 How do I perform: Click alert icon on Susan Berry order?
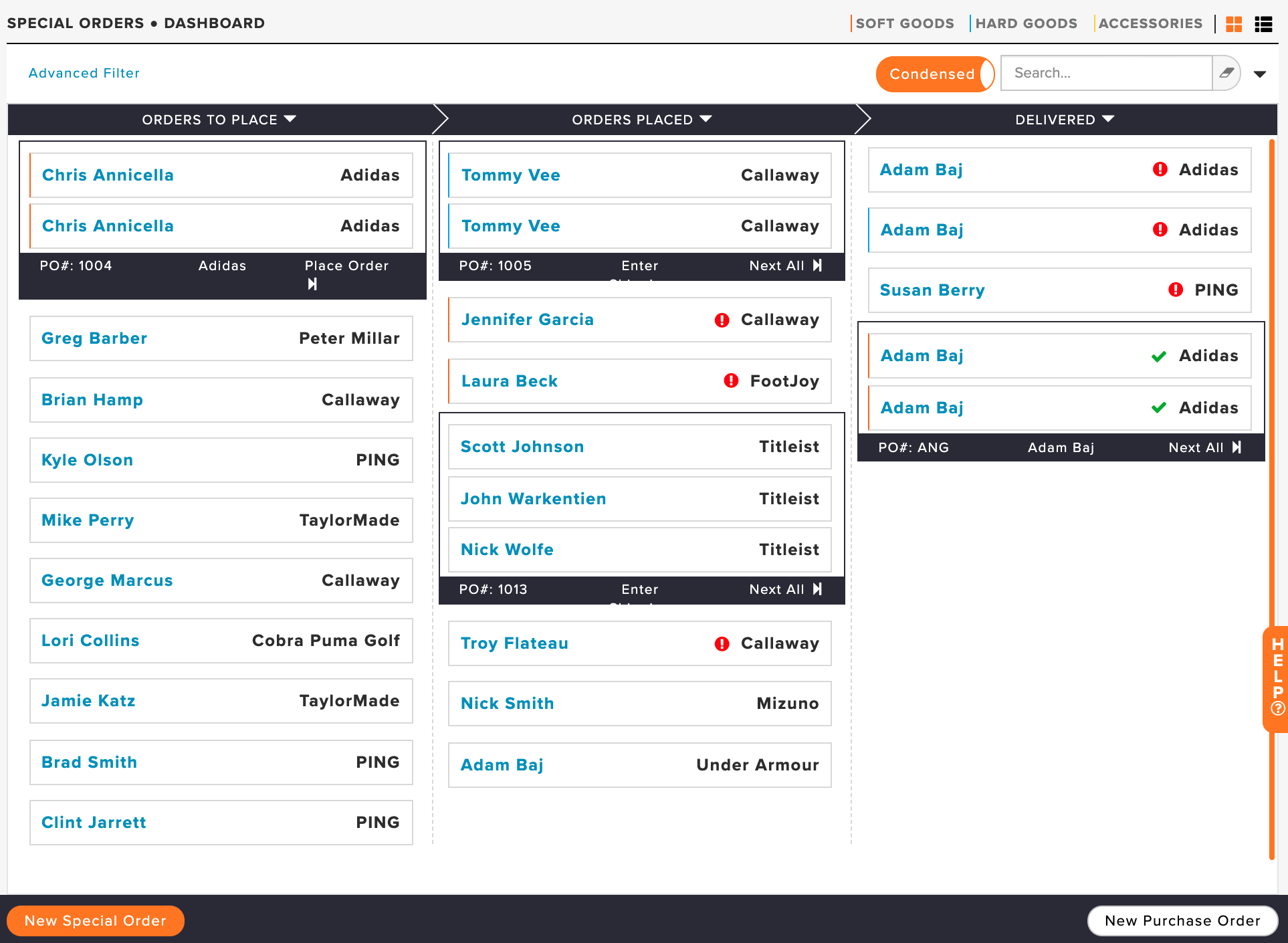[x=1176, y=290]
